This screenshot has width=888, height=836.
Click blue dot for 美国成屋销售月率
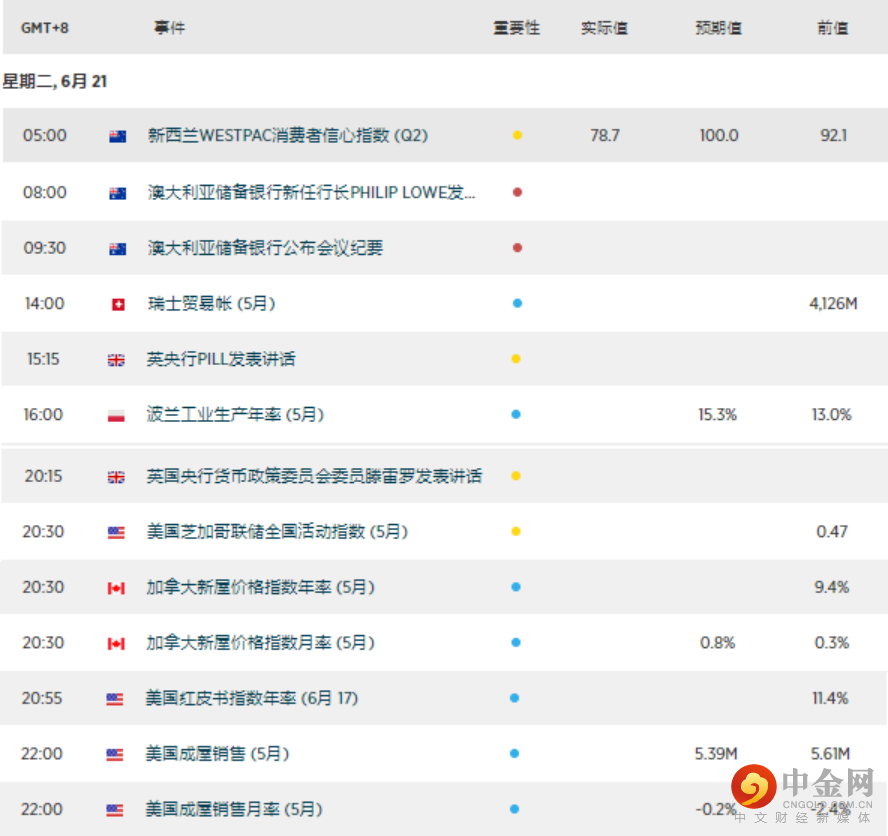coord(515,809)
